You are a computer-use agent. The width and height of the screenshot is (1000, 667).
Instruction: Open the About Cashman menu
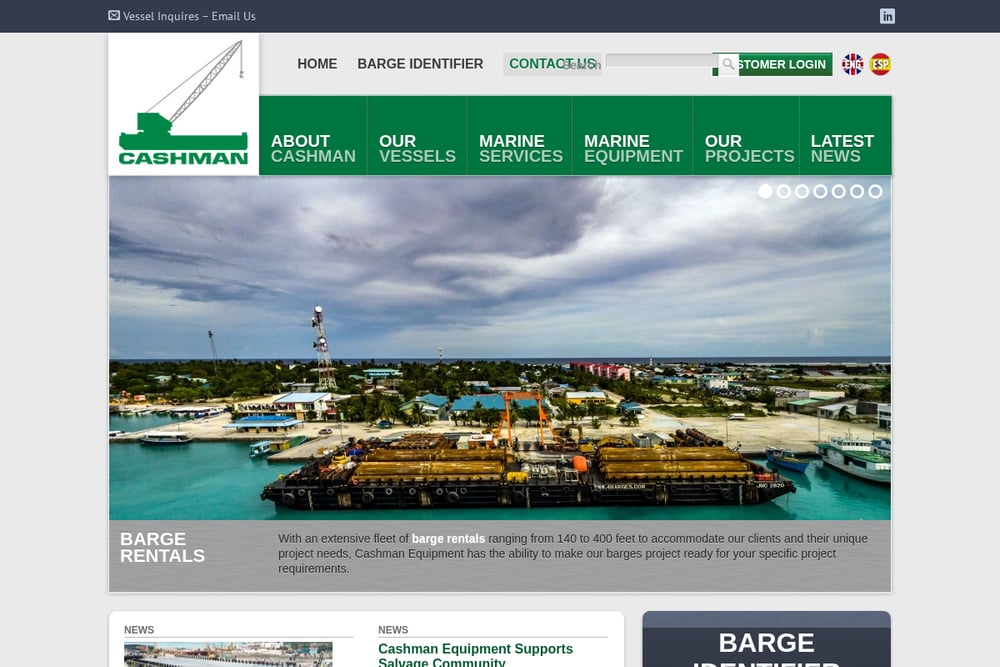coord(313,136)
